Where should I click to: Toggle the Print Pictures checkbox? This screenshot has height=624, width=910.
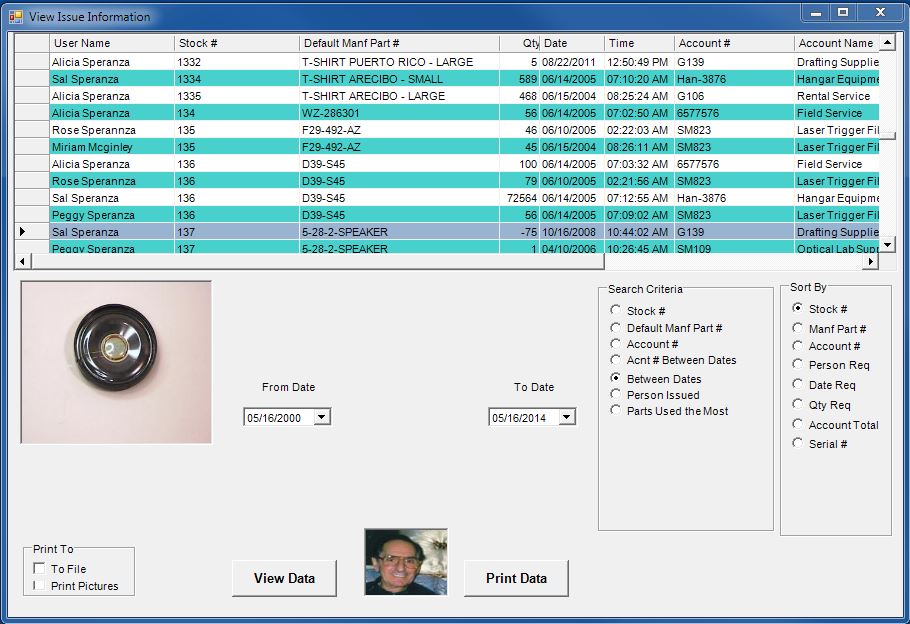click(x=39, y=586)
